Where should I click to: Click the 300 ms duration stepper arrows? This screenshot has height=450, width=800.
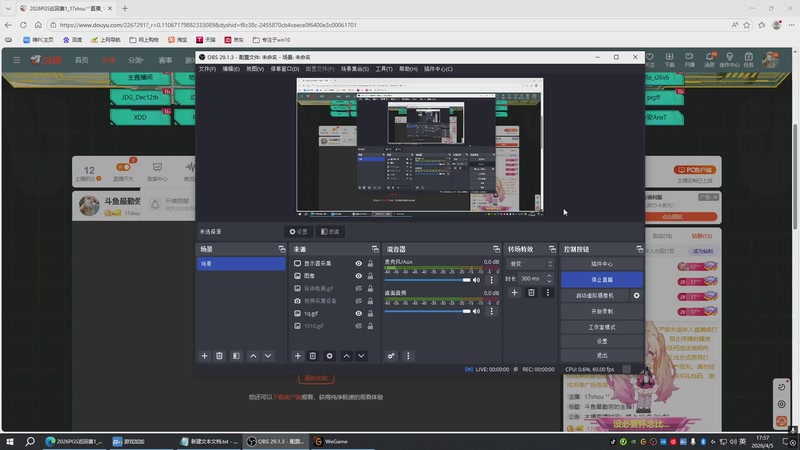[549, 279]
